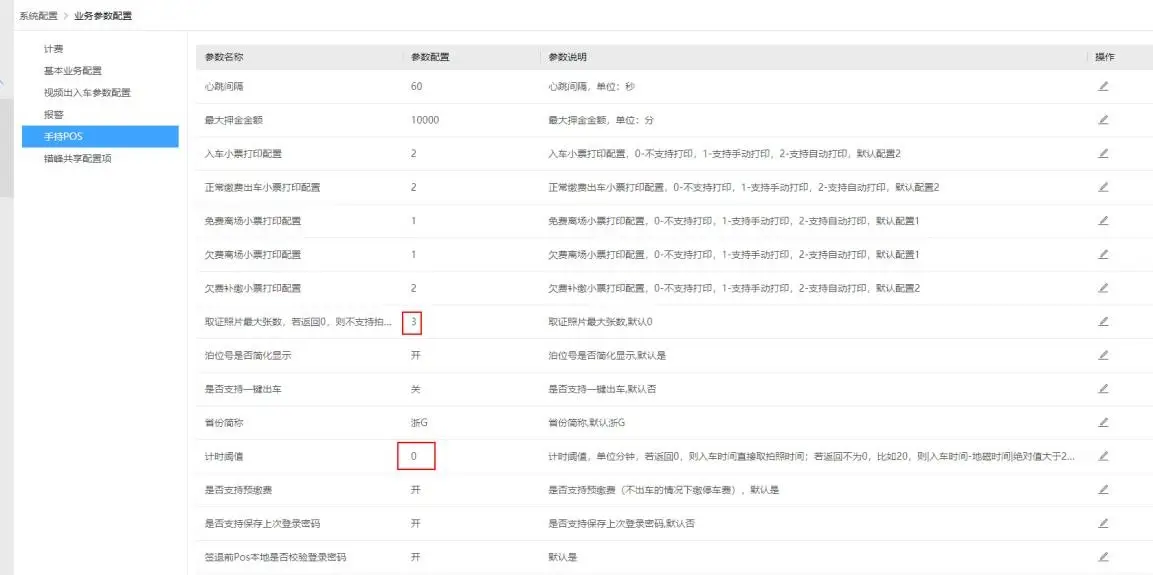This screenshot has height=575, width=1153.
Task: Click pencil icon for 免费离场小票打印配置
Action: tap(1103, 221)
